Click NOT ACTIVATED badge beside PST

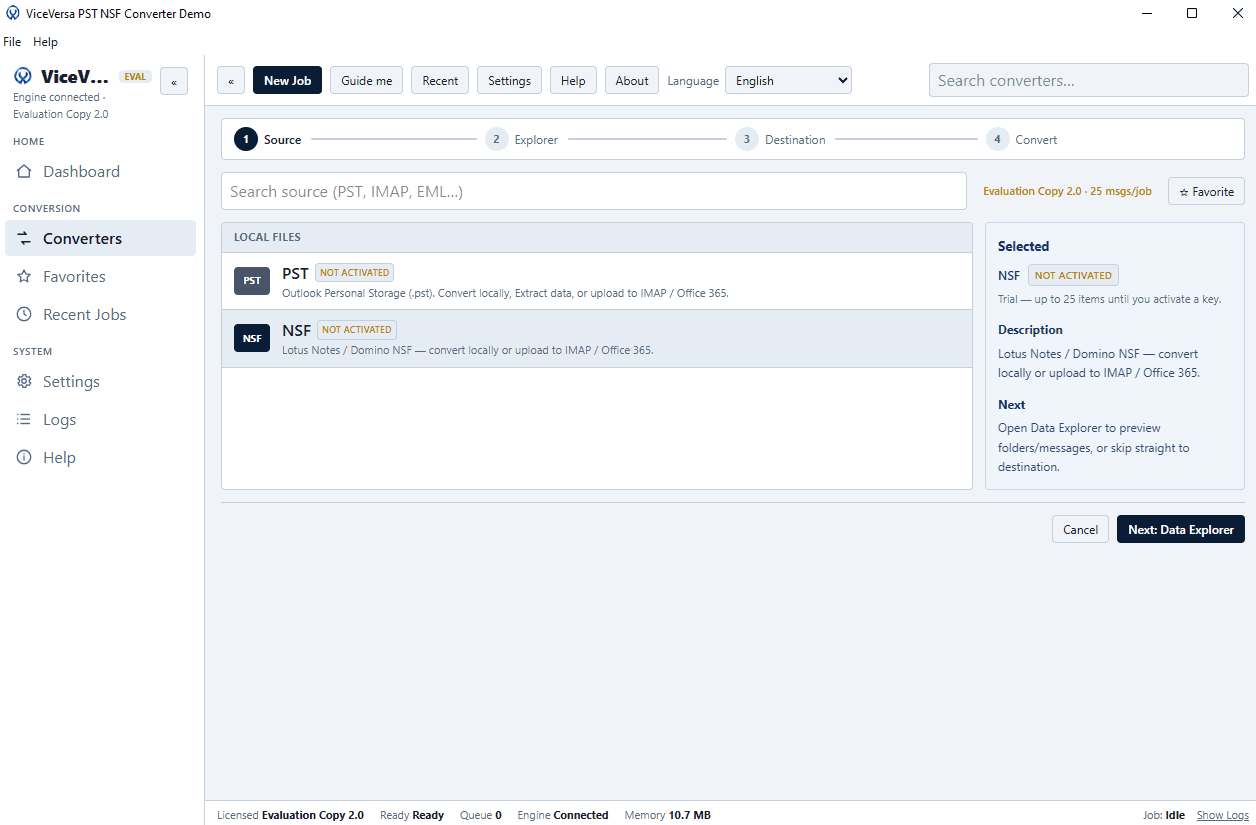pos(354,272)
